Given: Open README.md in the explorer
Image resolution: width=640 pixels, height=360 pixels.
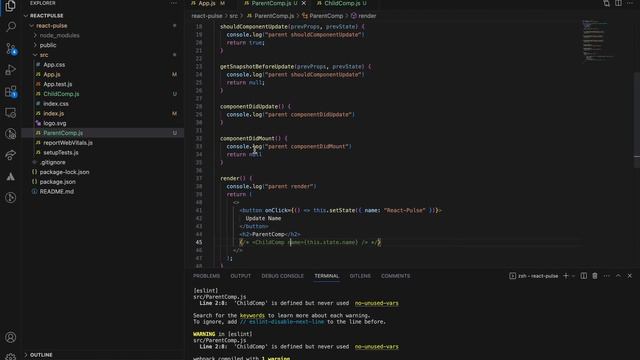Looking at the screenshot, I should click(57, 191).
